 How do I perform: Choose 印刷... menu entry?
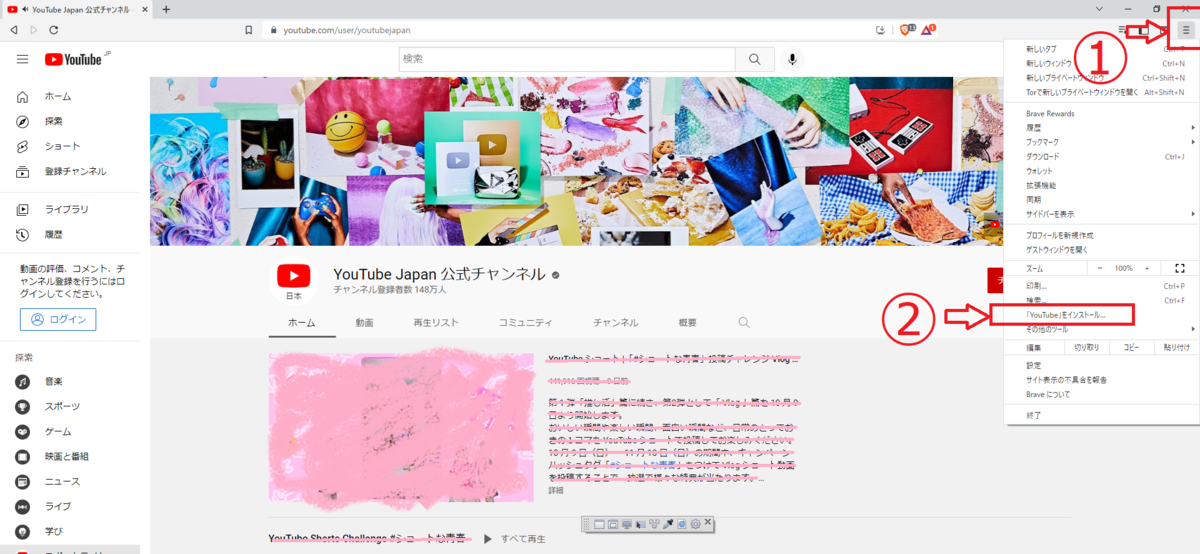pos(1102,286)
